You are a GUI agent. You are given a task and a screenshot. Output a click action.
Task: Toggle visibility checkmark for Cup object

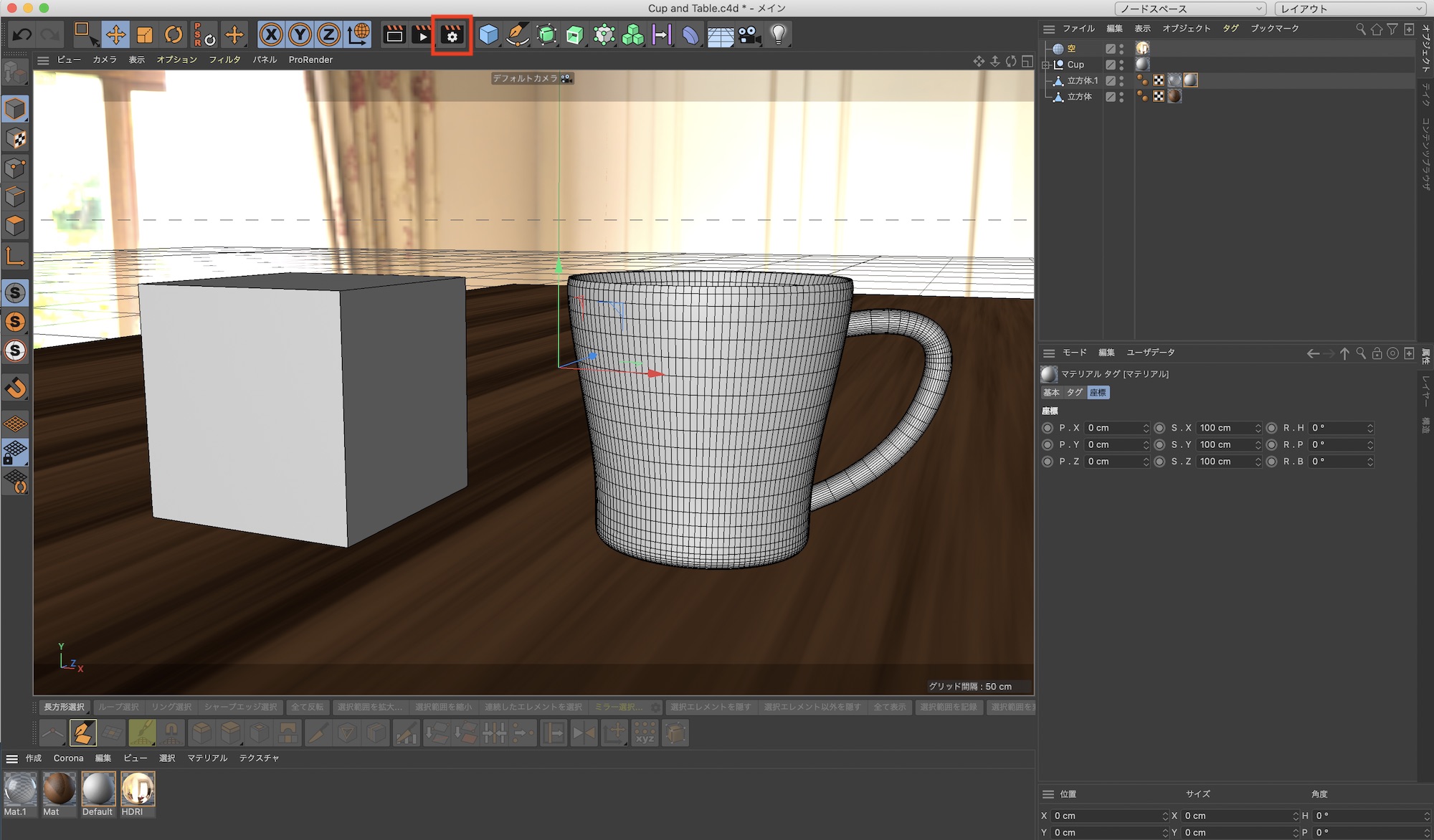(x=1110, y=65)
